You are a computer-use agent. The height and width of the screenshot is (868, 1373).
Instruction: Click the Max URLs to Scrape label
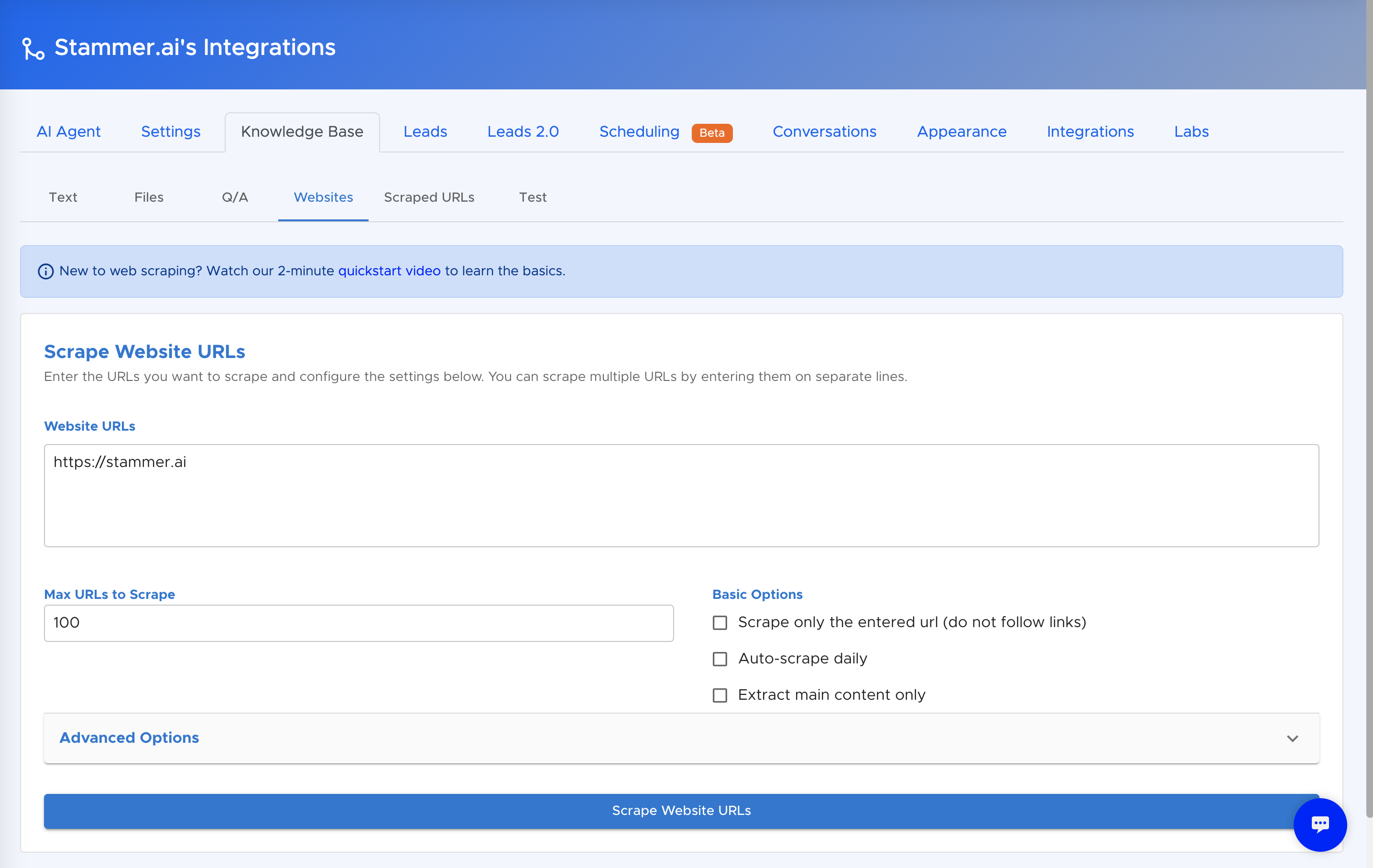[x=109, y=595]
